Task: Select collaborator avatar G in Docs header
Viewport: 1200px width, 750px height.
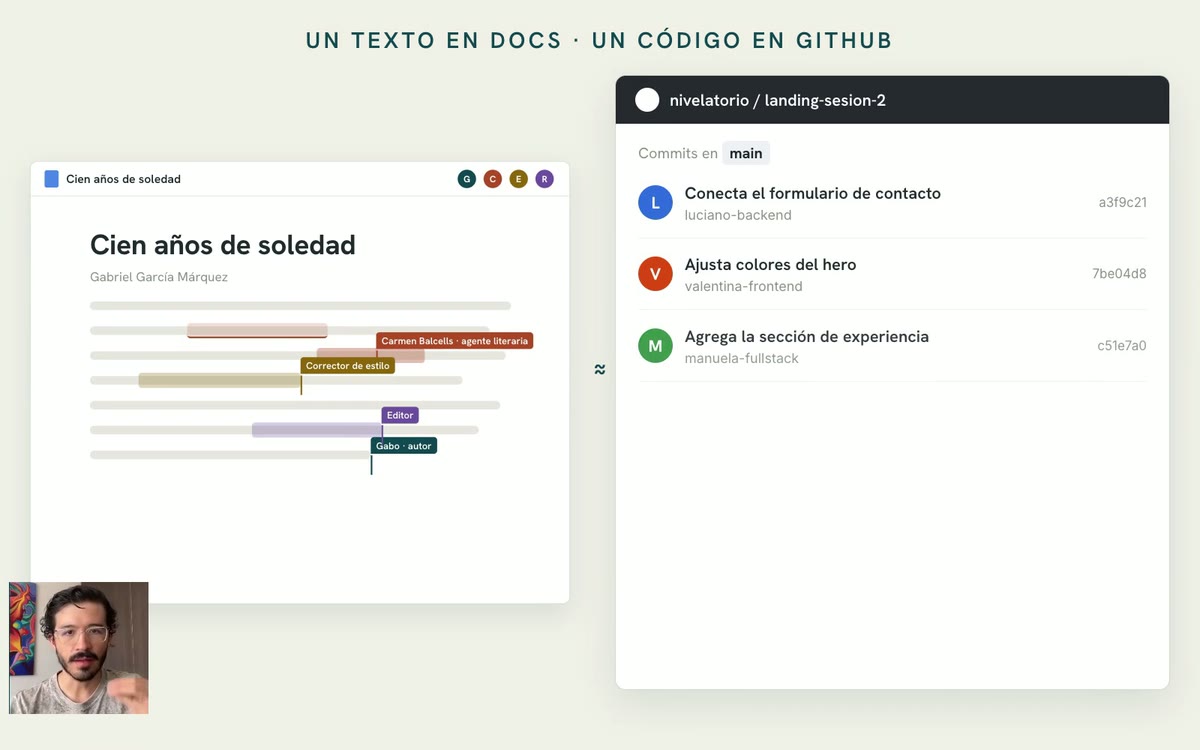Action: tap(466, 179)
